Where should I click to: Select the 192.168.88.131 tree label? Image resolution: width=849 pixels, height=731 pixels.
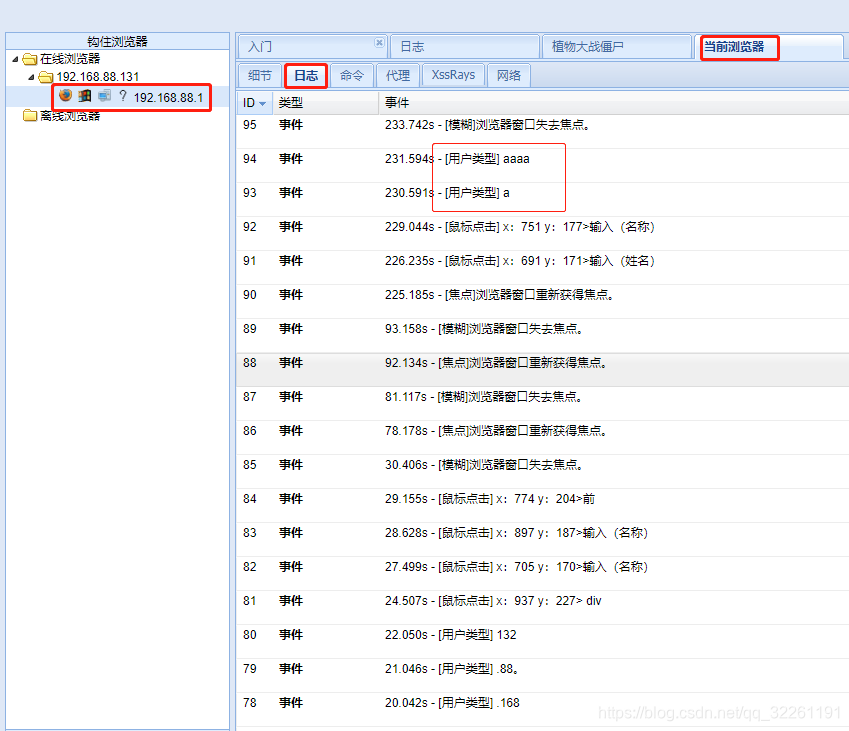click(x=97, y=77)
